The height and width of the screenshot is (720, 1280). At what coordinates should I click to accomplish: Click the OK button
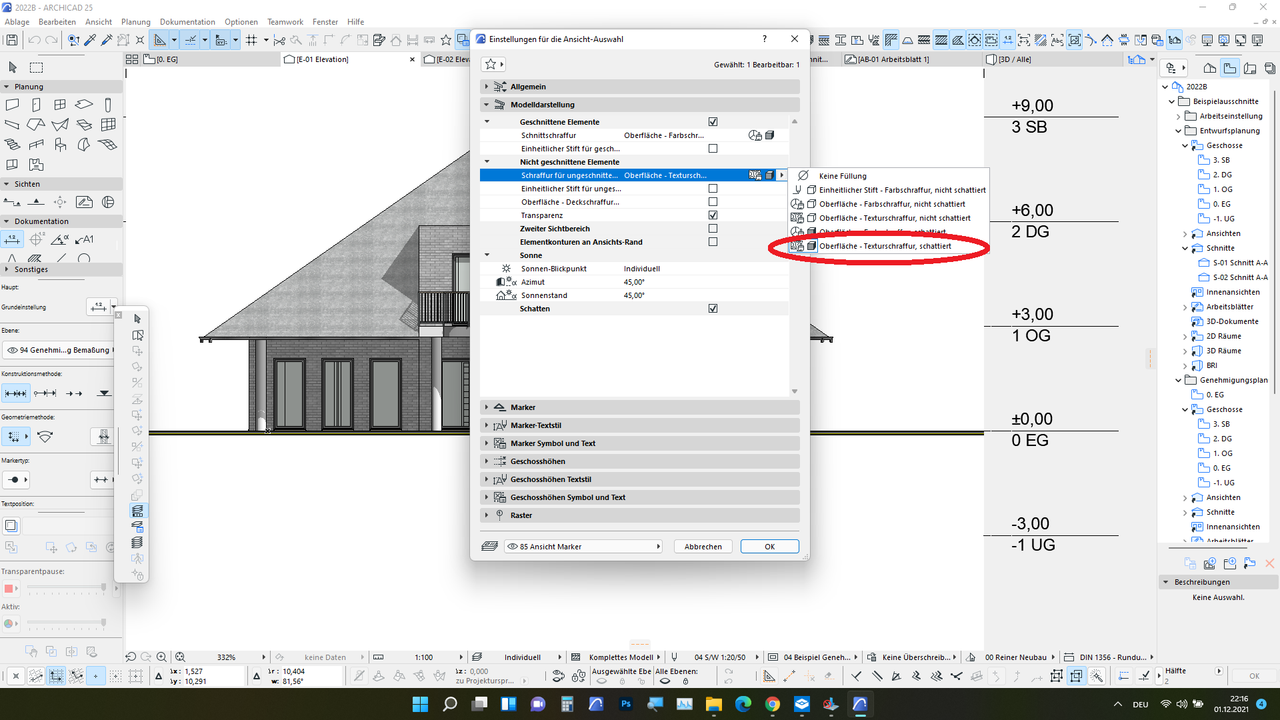(x=768, y=545)
